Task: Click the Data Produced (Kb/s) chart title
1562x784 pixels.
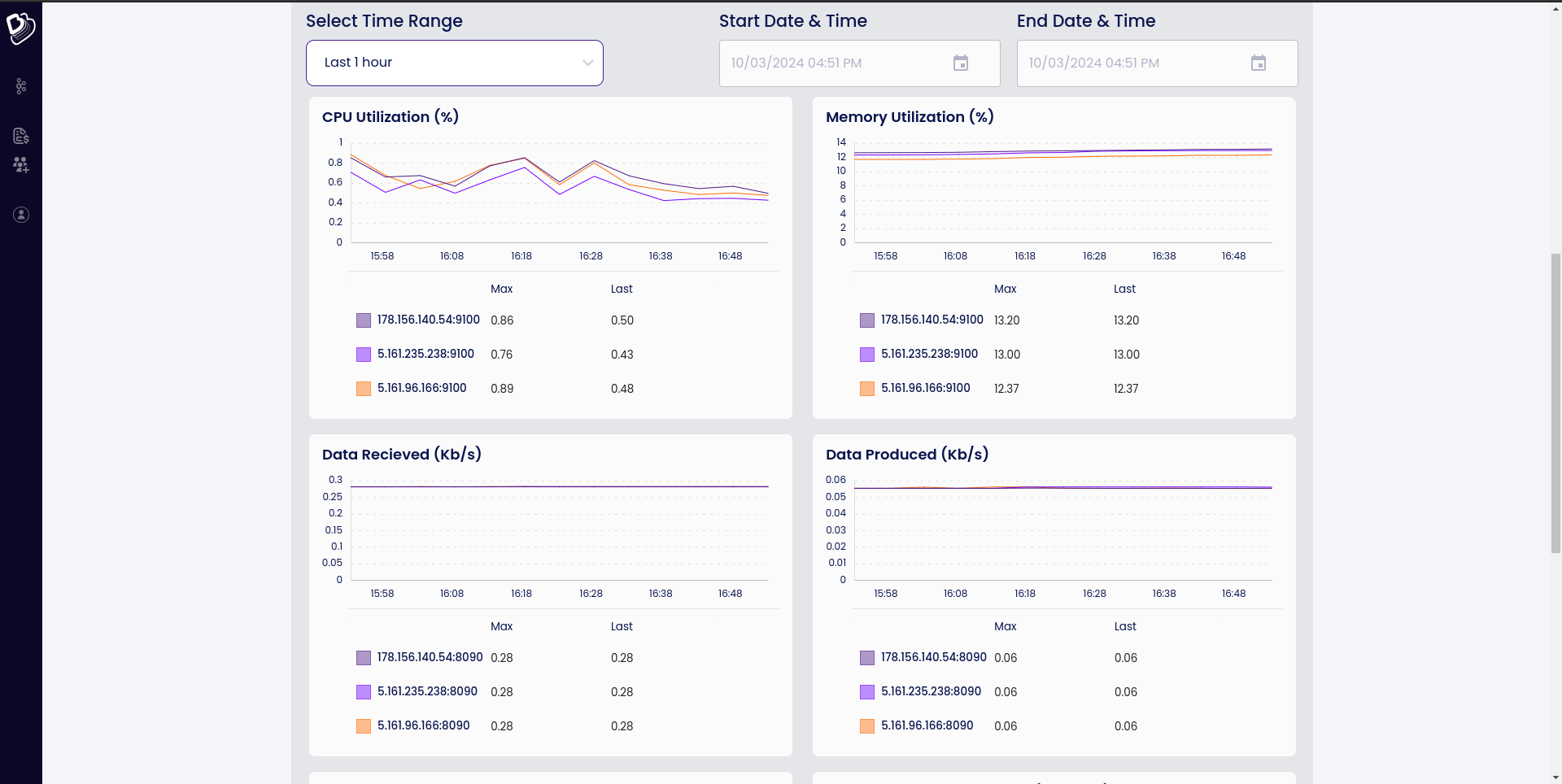Action: pyautogui.click(x=907, y=455)
